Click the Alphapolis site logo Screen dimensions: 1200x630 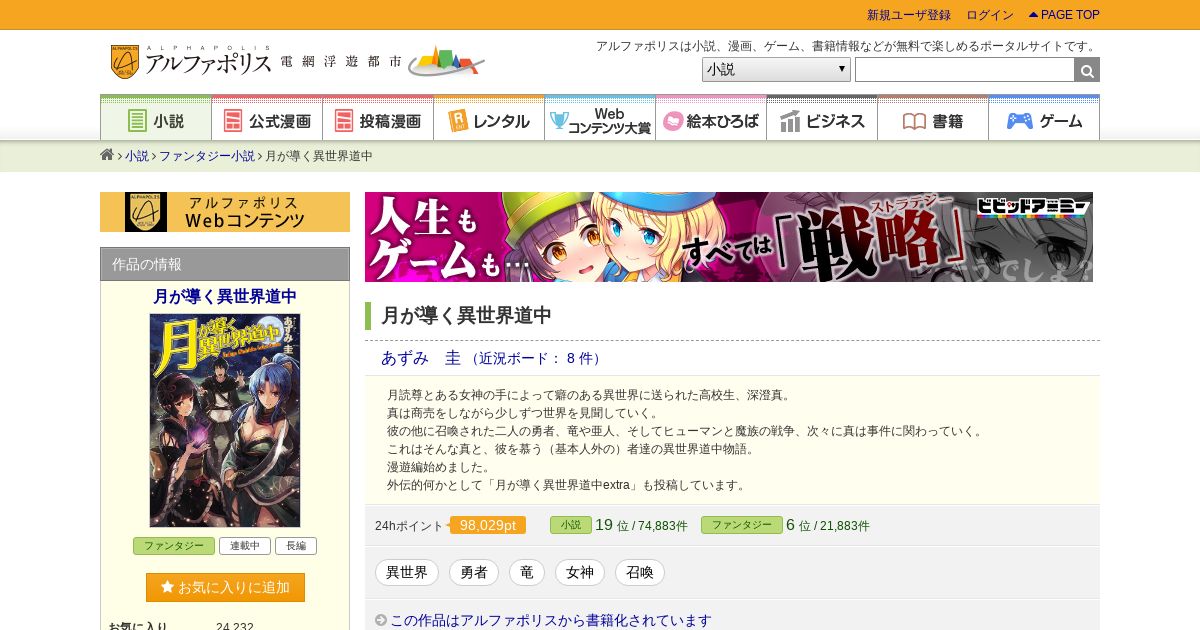click(x=190, y=62)
